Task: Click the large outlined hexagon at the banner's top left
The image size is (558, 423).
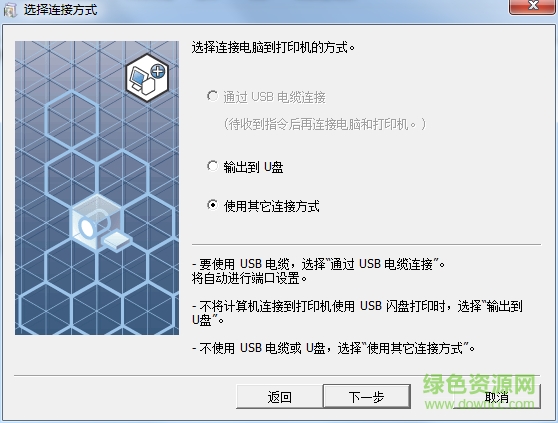Action: (x=72, y=121)
